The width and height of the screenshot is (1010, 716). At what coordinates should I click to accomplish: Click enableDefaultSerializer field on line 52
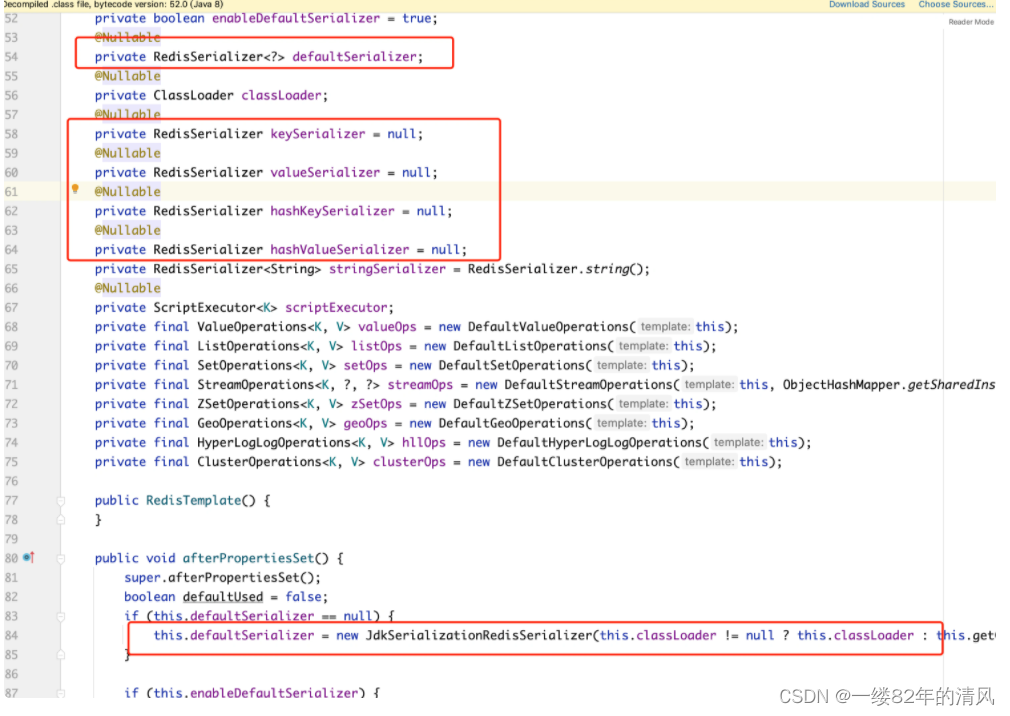coord(296,18)
